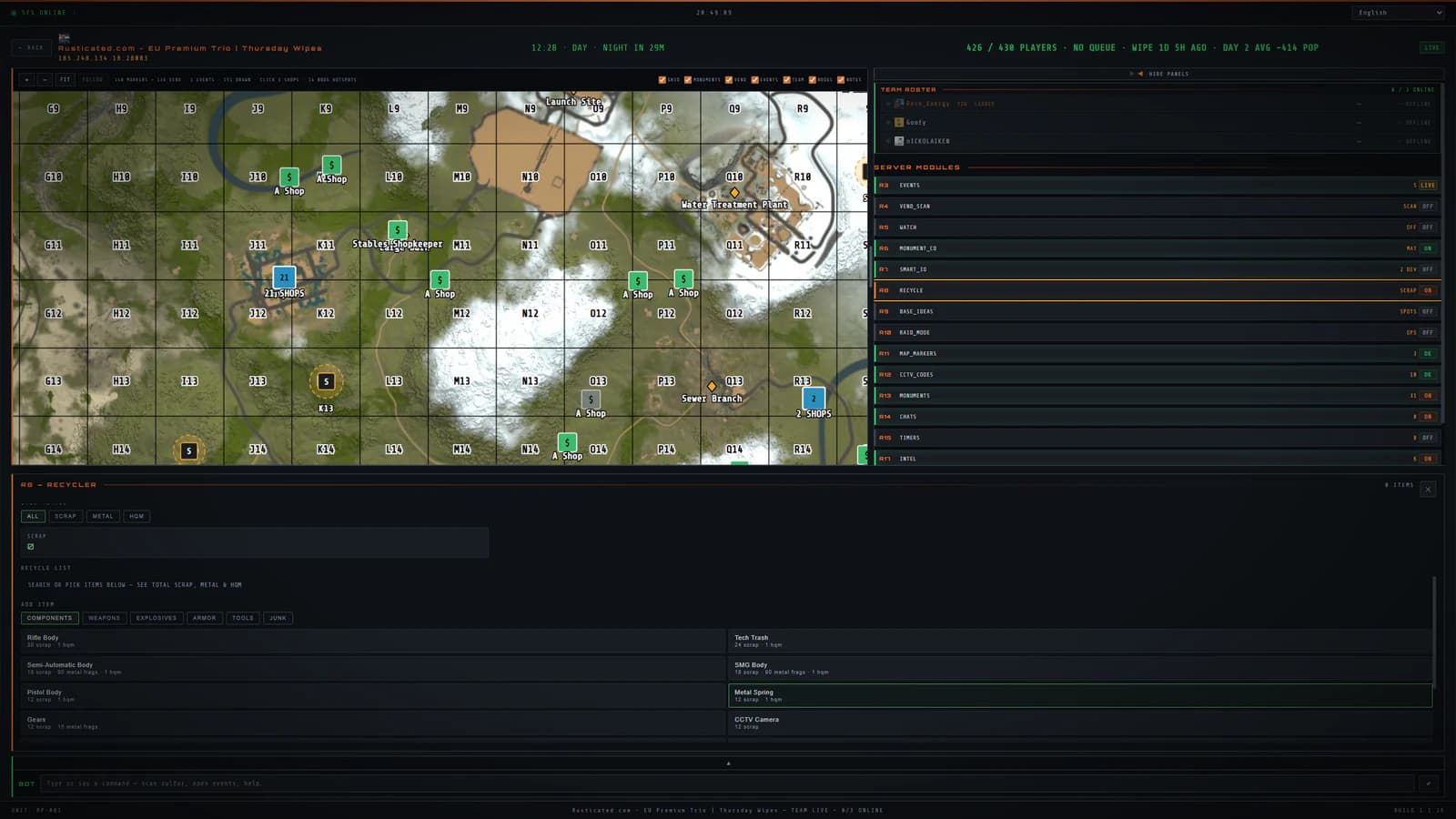Expand the bottom panel up-arrow handle

click(728, 763)
